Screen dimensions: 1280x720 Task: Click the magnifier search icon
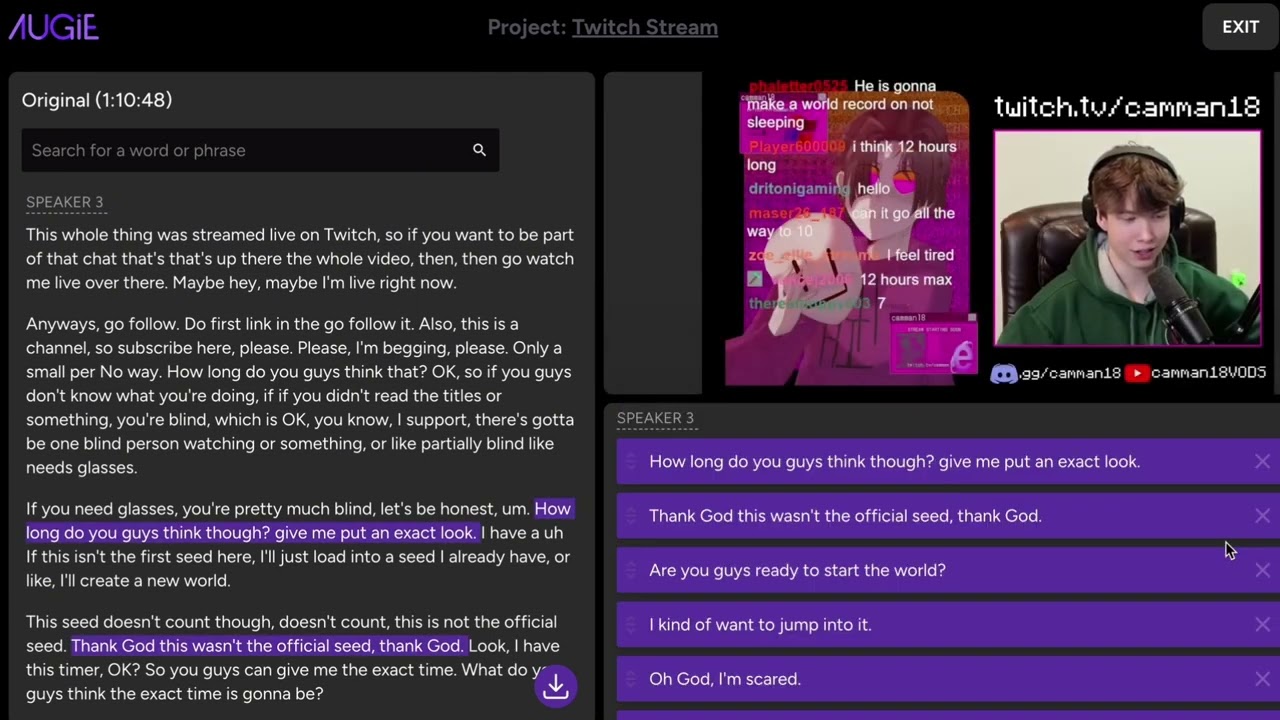pyautogui.click(x=479, y=150)
